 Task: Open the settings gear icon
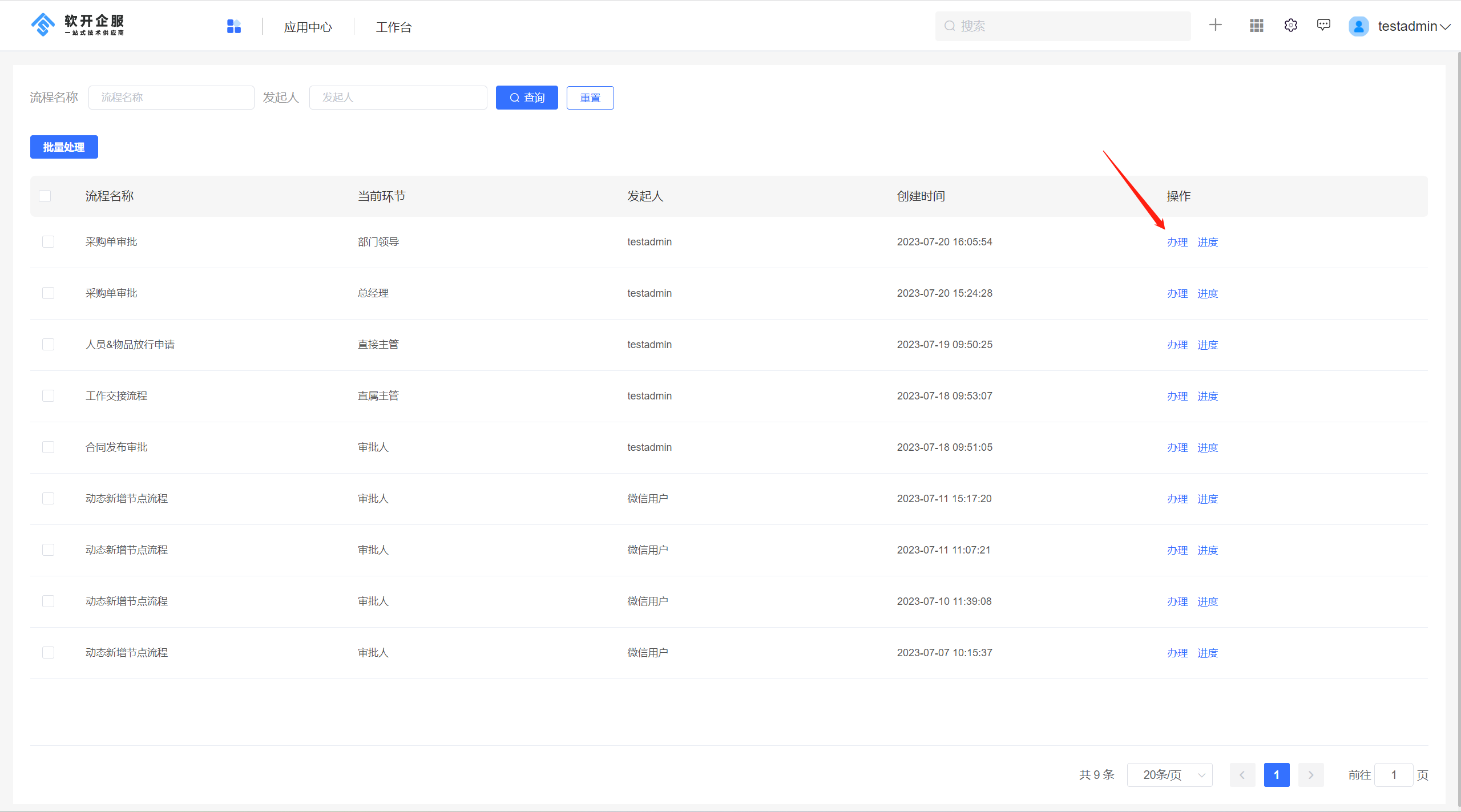[x=1291, y=26]
